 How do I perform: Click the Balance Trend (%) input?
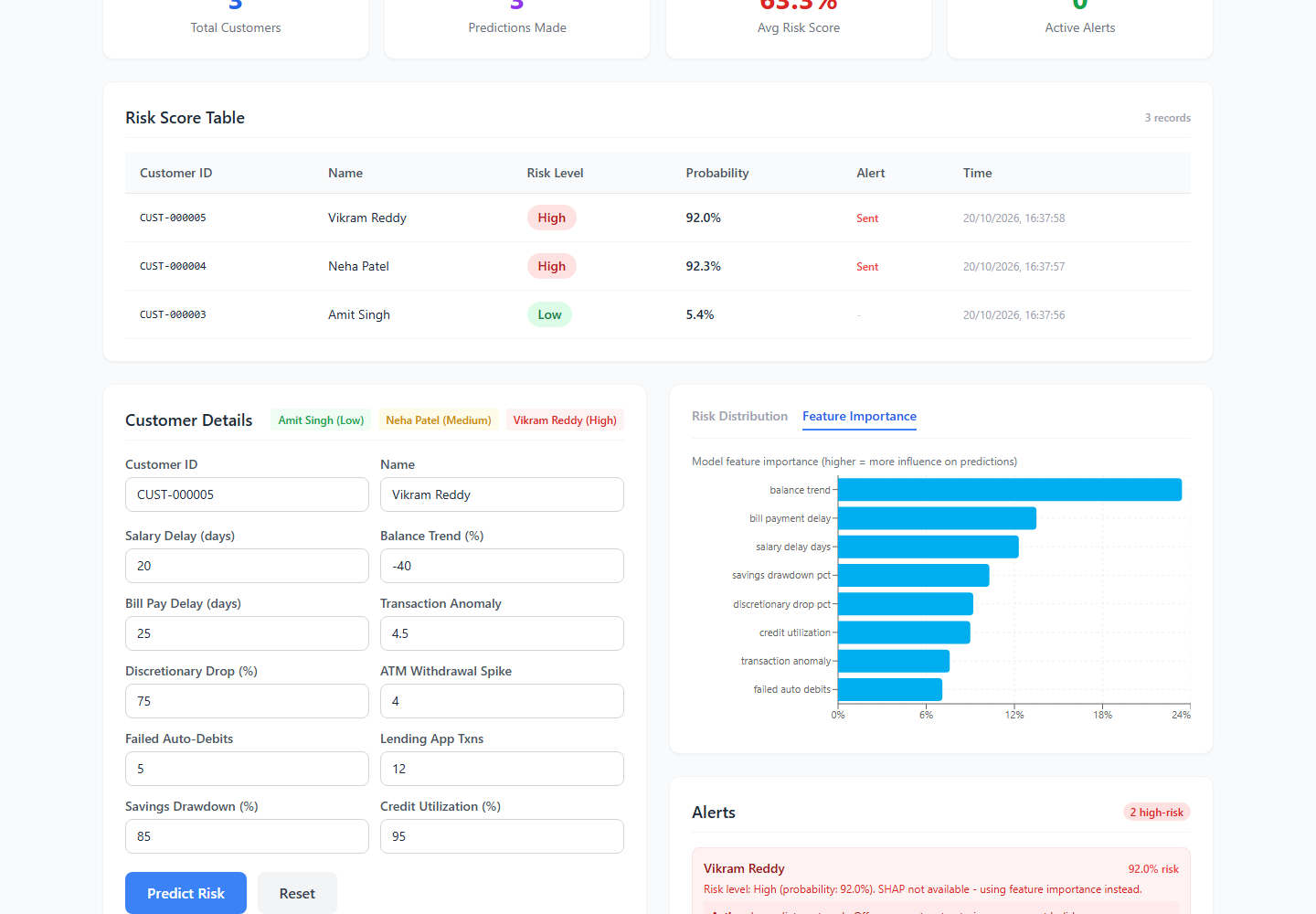coord(502,566)
